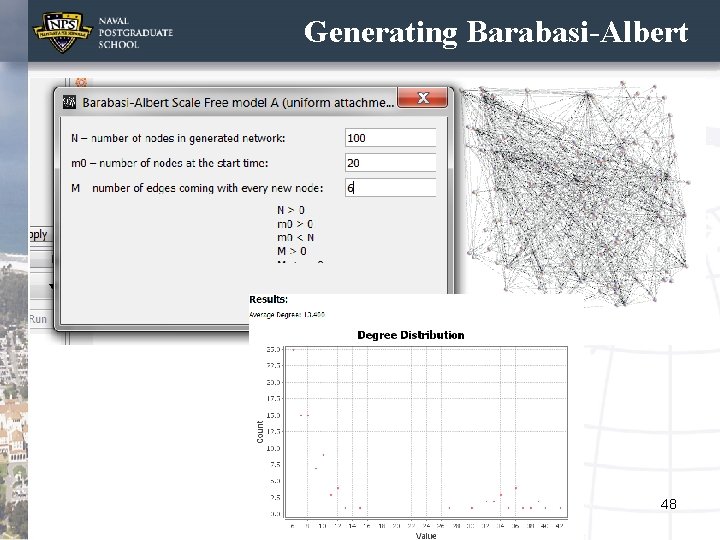The width and height of the screenshot is (720, 540).
Task: Click the M edges per node field
Action: click(x=390, y=187)
